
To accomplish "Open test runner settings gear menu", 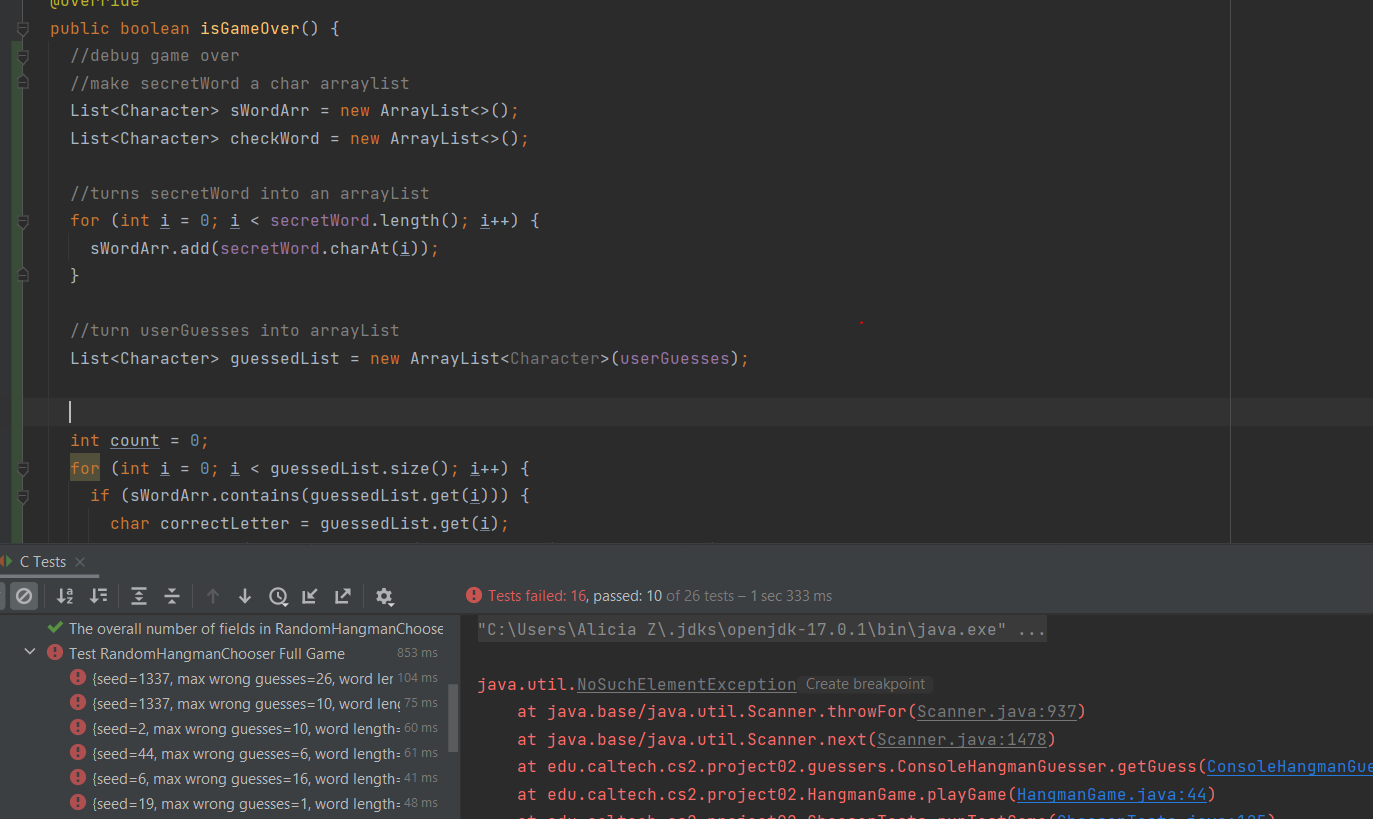I will click(x=384, y=596).
